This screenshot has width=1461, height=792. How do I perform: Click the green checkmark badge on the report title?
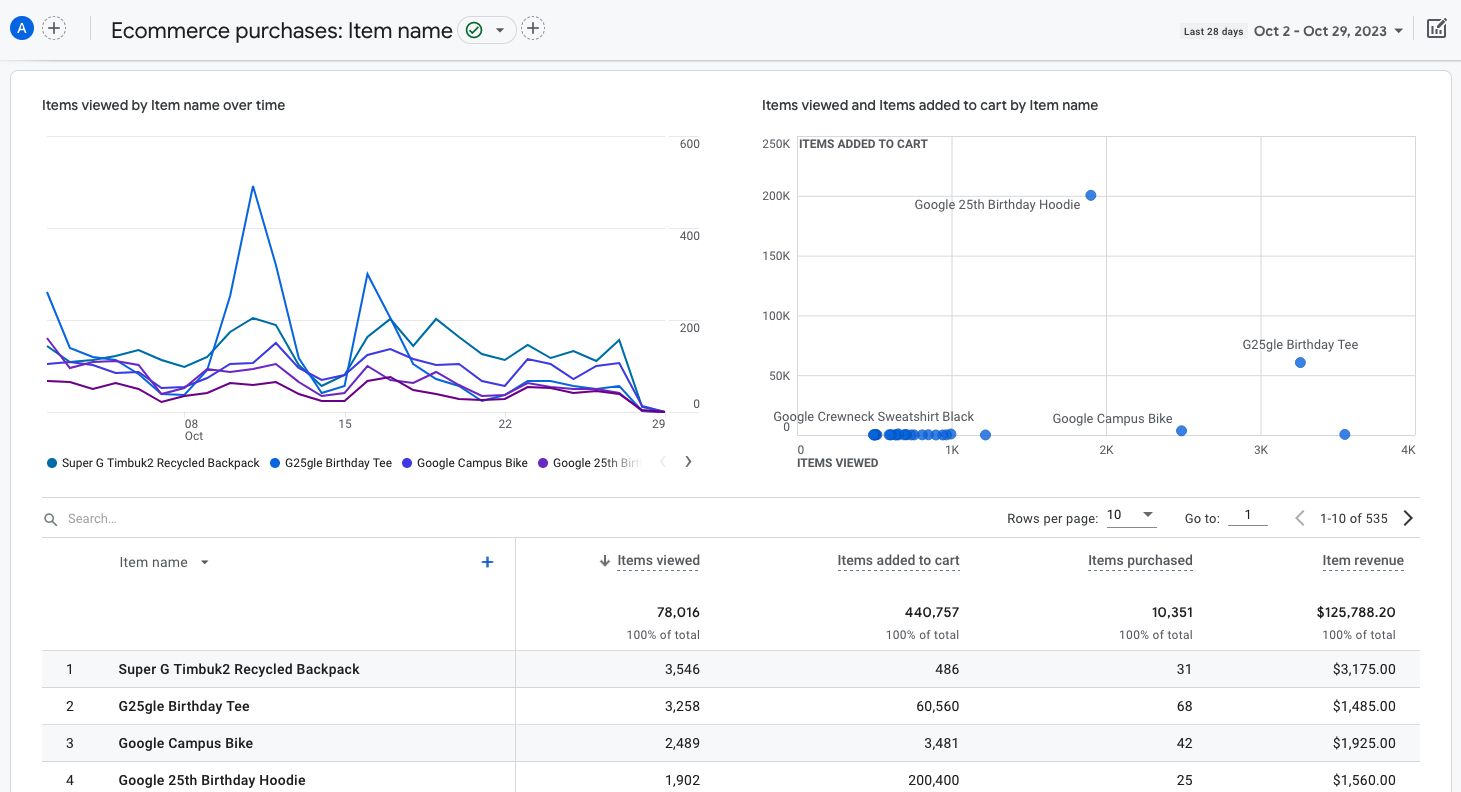(x=472, y=30)
